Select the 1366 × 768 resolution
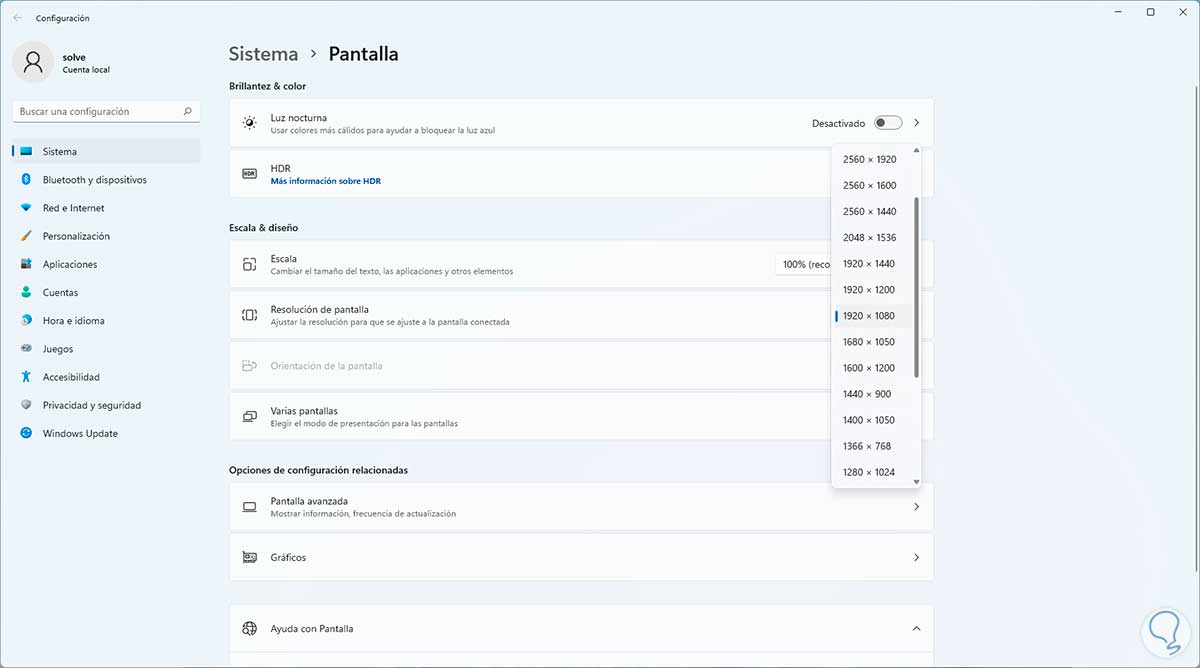 [x=867, y=446]
